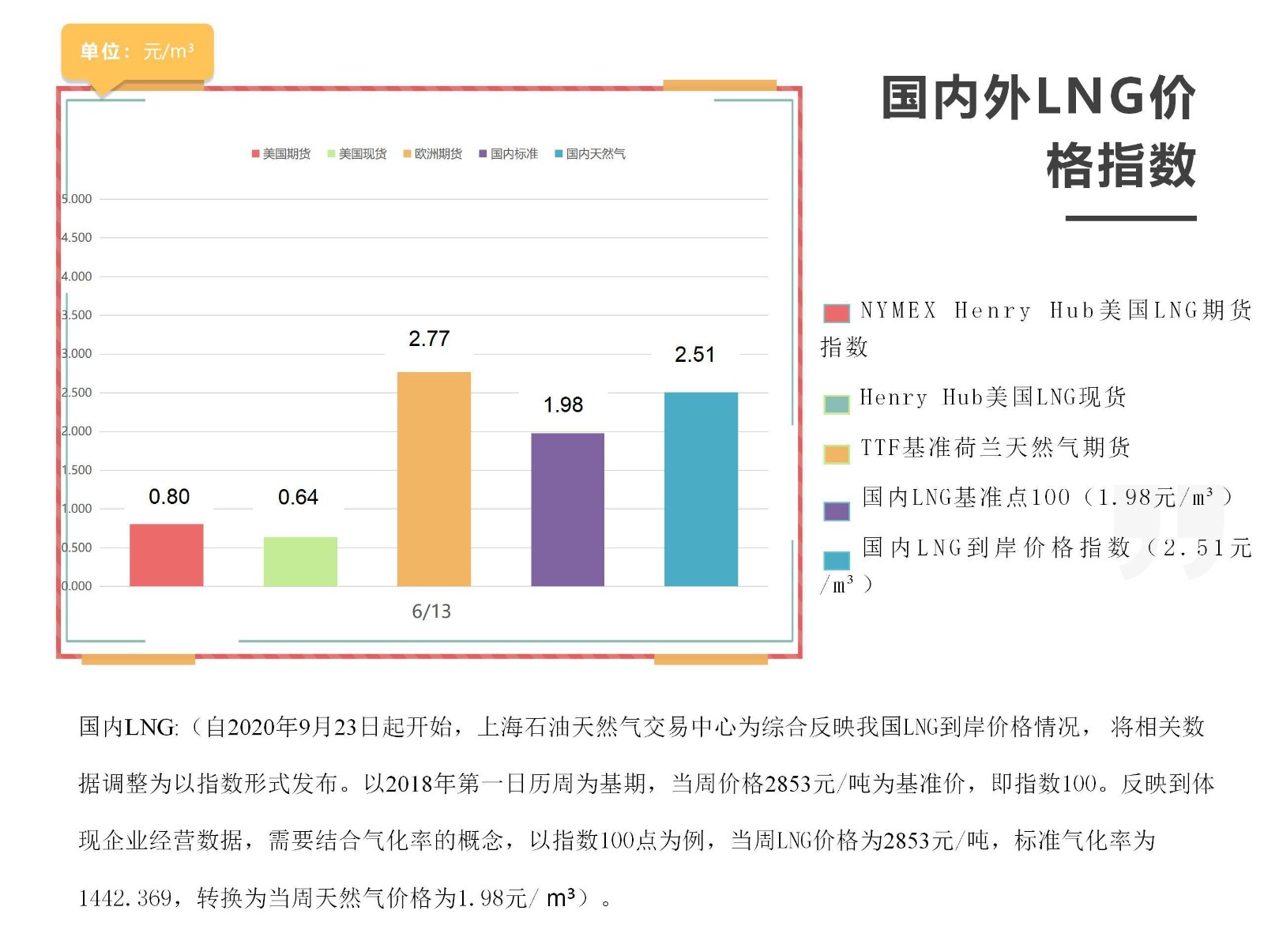
Task: Click the 0.000 axis value
Action: click(77, 586)
